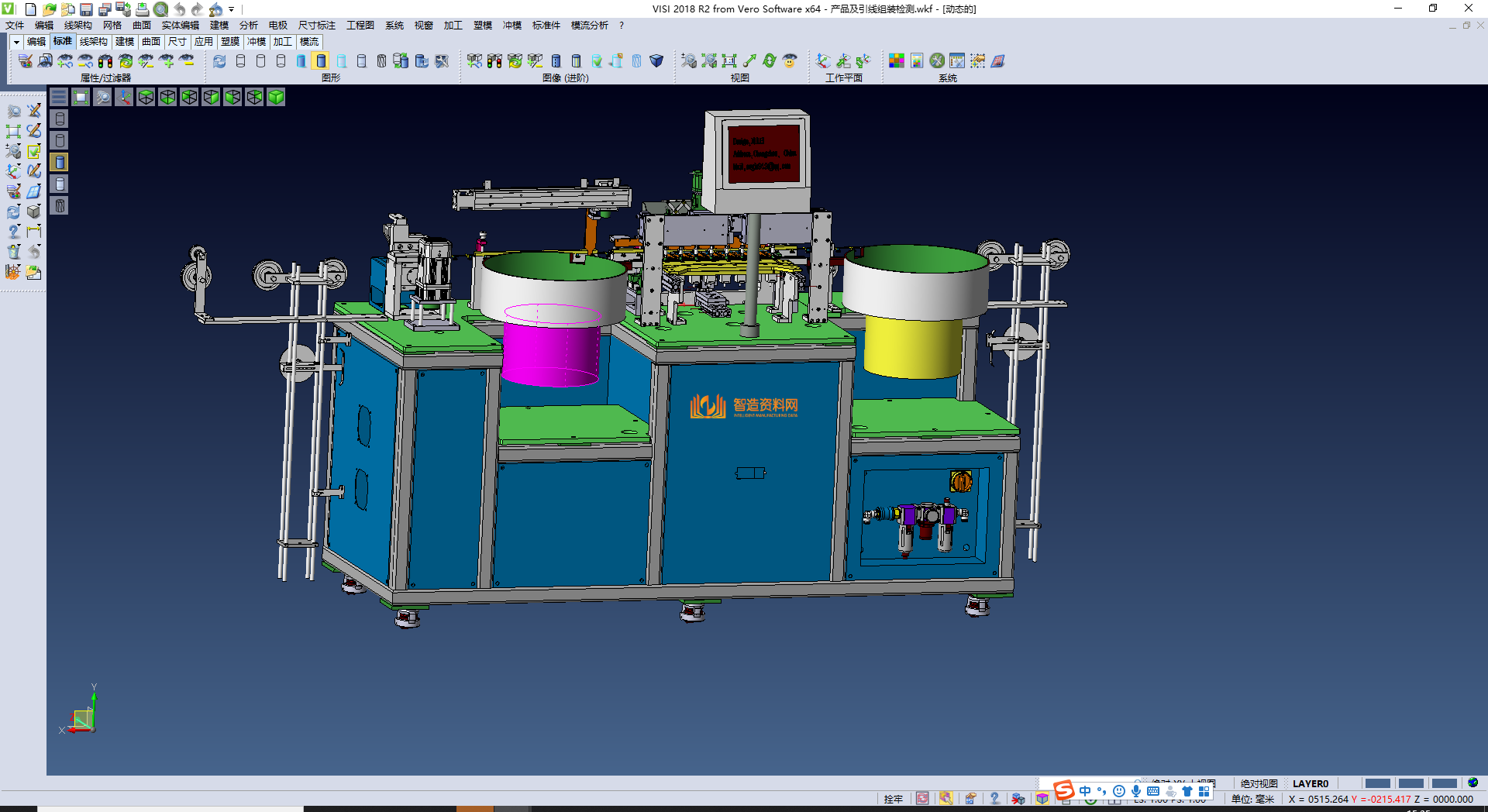The width and height of the screenshot is (1488, 812).
Task: Click the color palette icon in 系统 group
Action: point(897,60)
